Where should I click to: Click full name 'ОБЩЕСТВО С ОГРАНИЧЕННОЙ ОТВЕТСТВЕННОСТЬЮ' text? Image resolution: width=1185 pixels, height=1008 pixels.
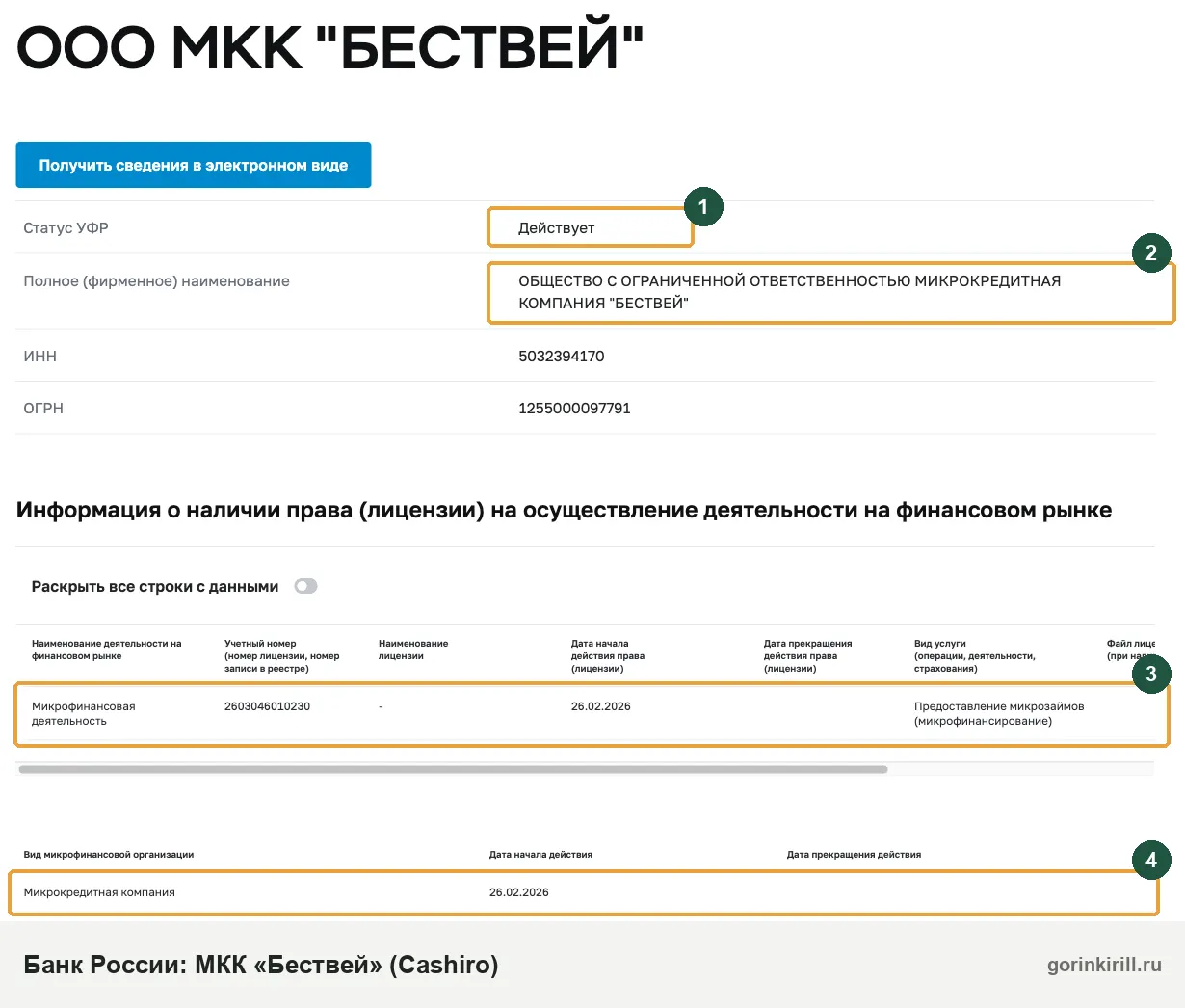(x=714, y=280)
